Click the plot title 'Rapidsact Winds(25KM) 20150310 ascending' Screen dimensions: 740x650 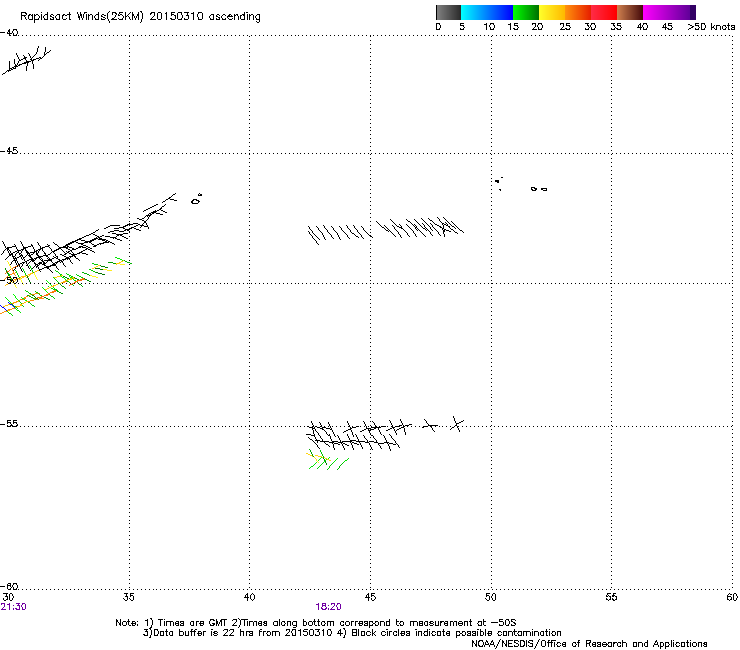click(140, 17)
